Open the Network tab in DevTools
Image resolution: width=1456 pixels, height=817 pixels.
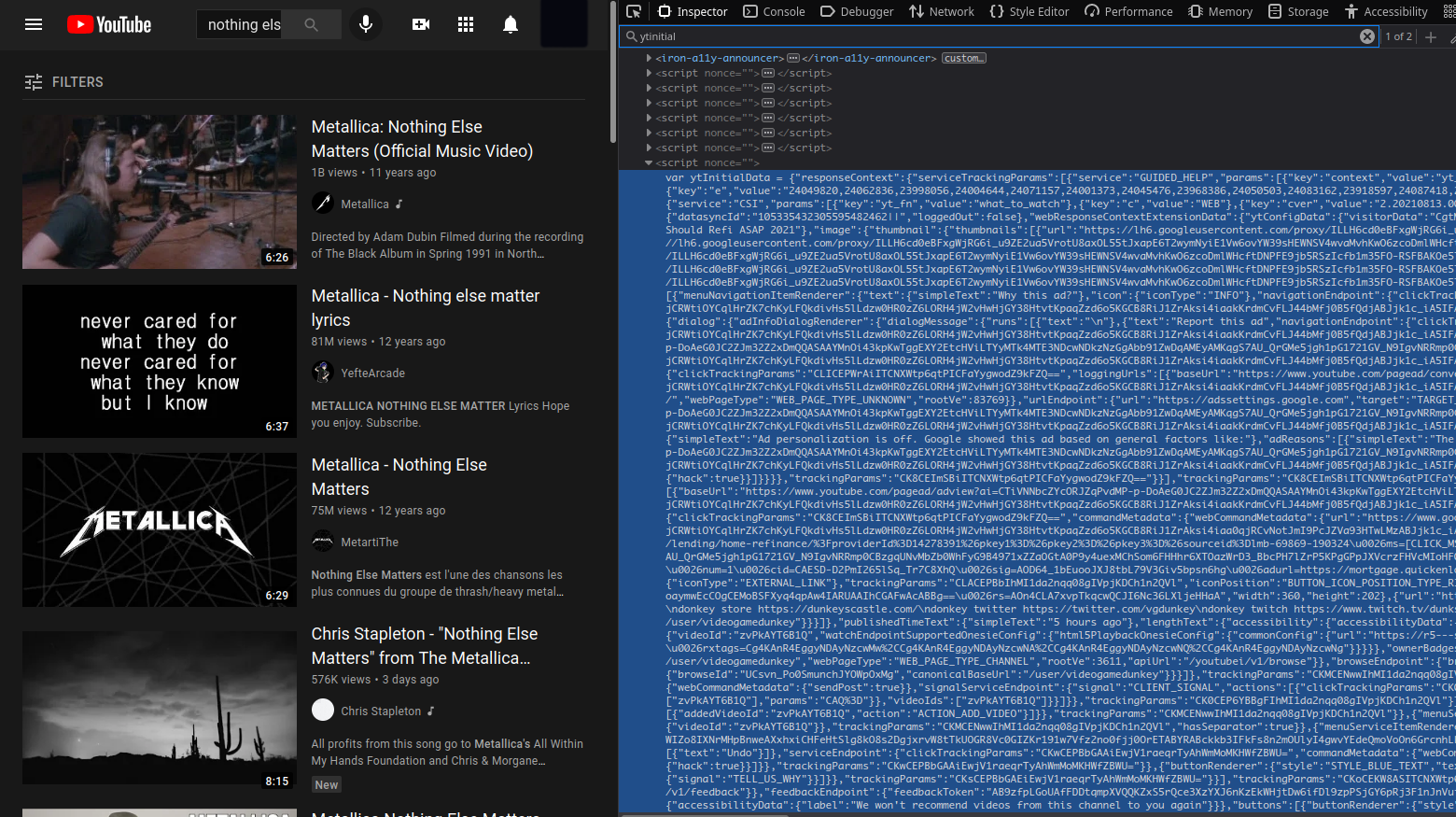942,11
